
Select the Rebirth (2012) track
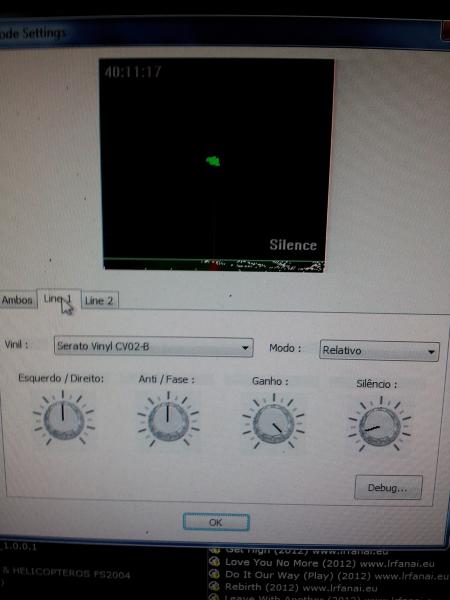pos(301,587)
